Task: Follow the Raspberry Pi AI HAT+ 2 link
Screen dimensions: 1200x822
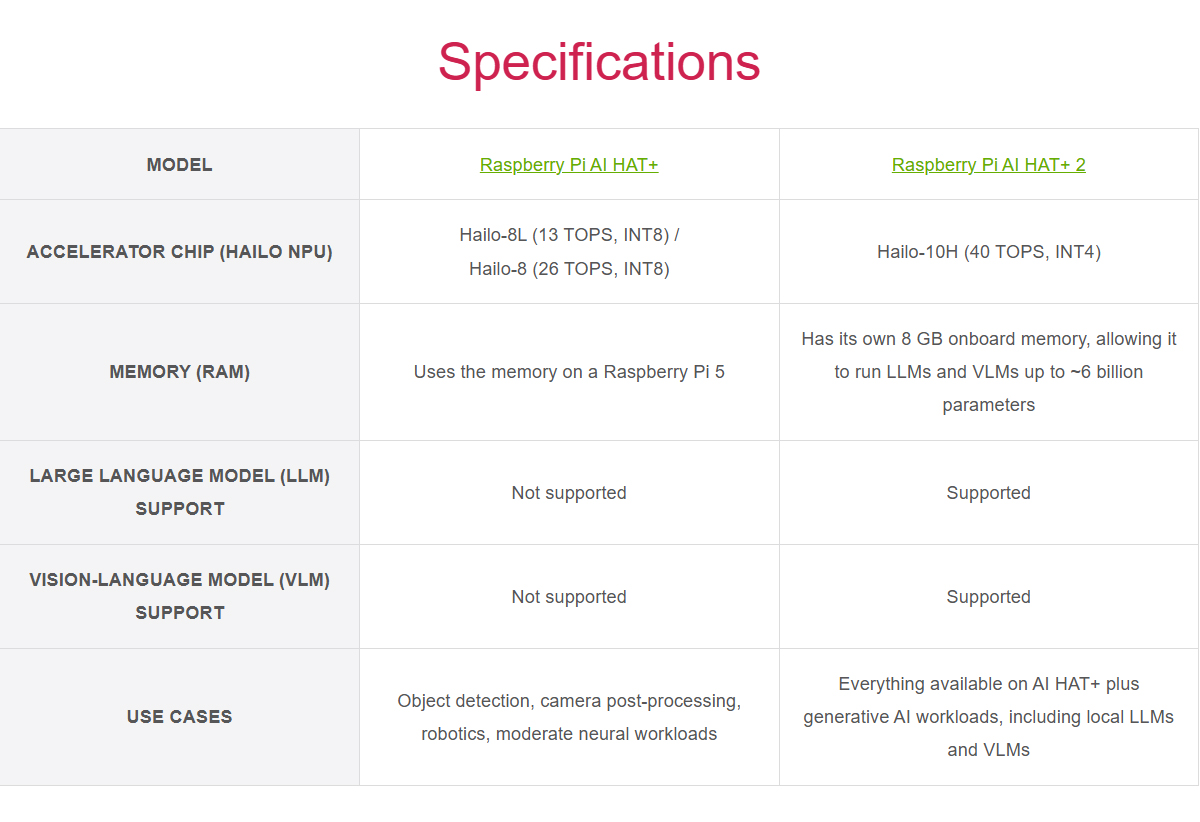Action: pos(988,165)
